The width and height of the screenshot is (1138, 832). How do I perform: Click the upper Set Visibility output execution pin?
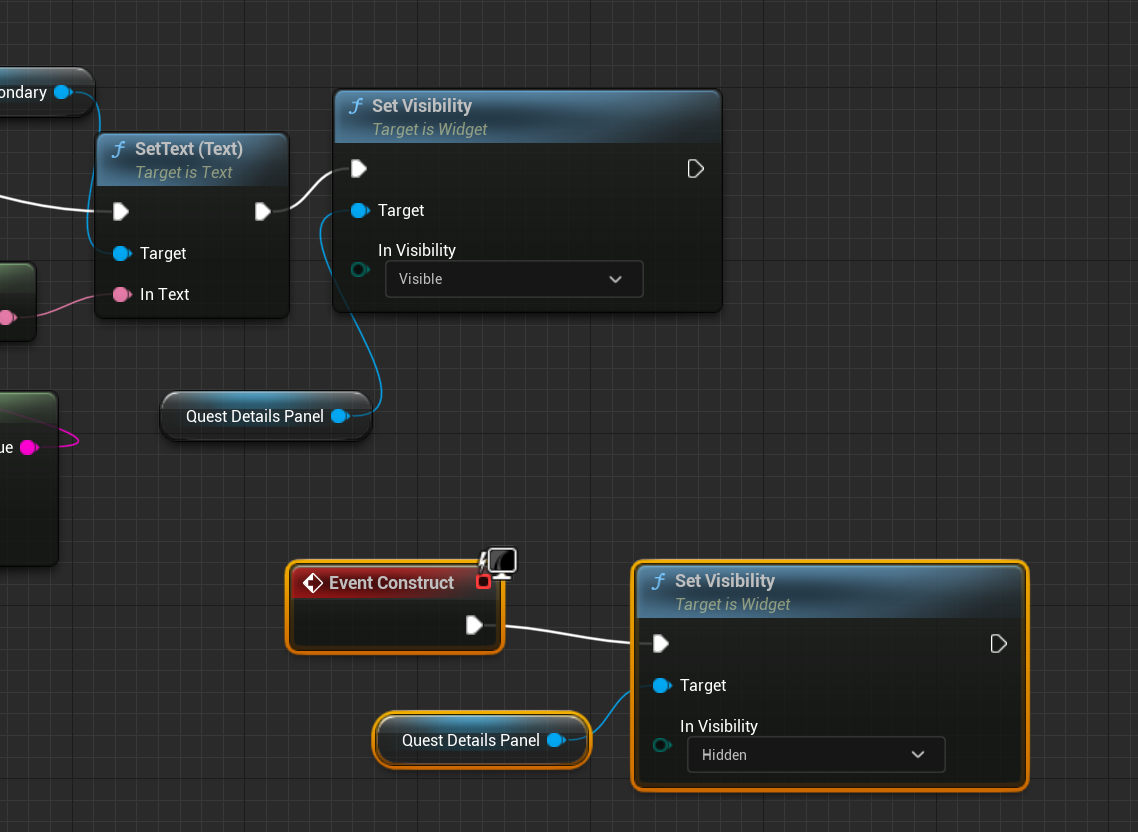696,168
